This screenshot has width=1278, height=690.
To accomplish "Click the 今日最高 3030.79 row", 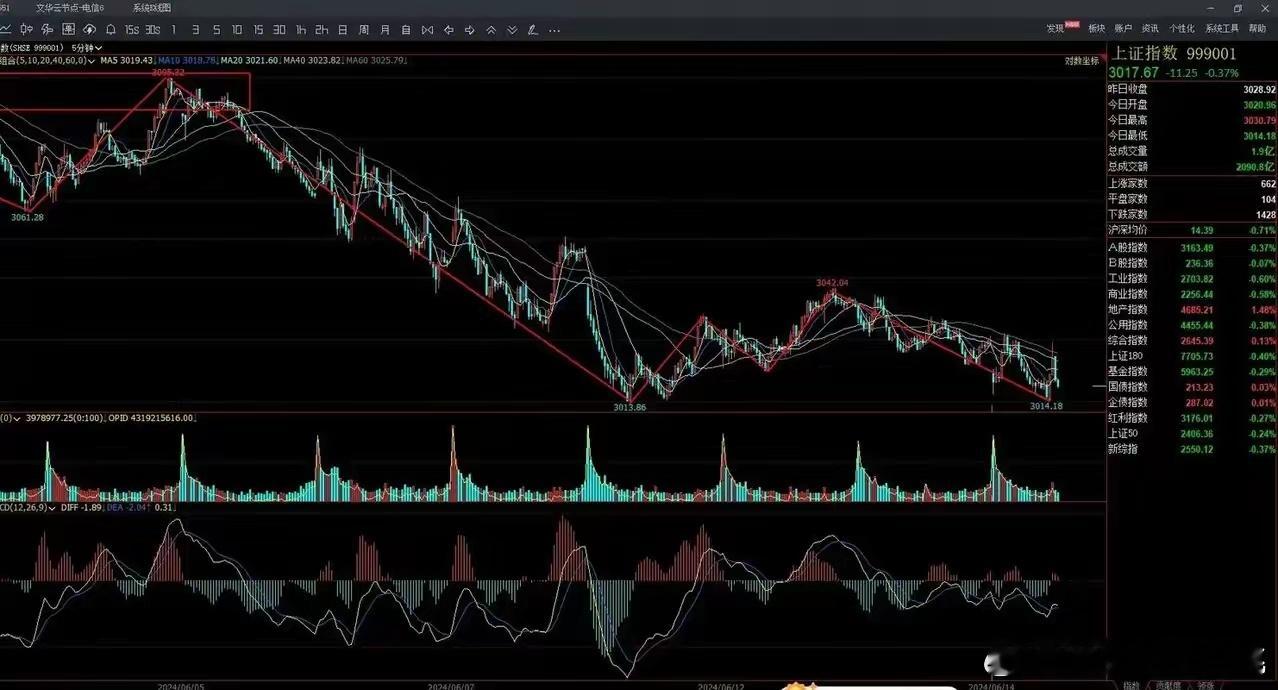I will (x=1192, y=120).
